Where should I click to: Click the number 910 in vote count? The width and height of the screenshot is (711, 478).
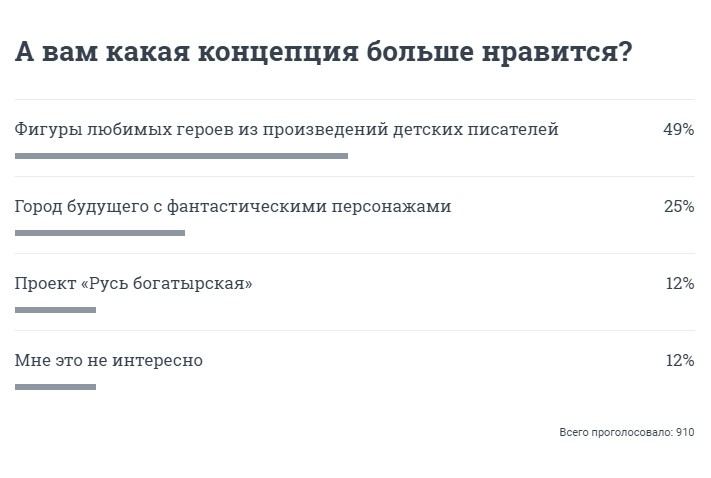[x=685, y=432]
